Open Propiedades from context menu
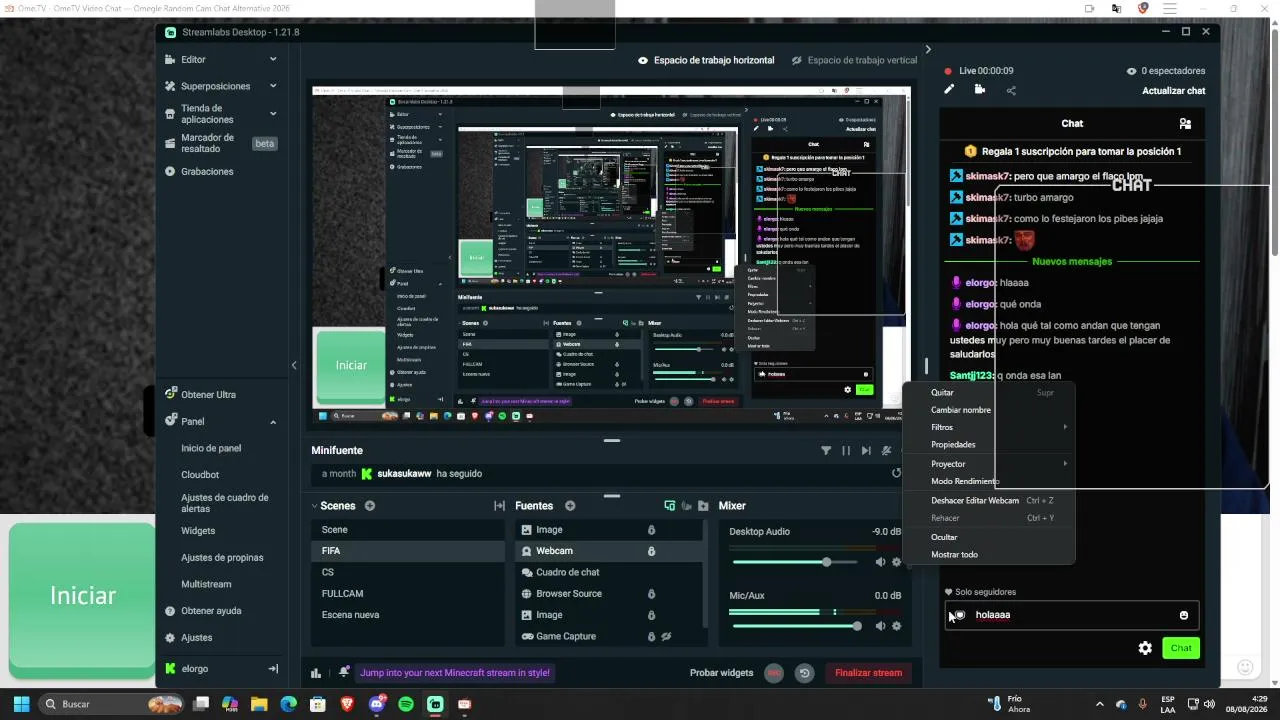This screenshot has height=720, width=1280. 989,445
